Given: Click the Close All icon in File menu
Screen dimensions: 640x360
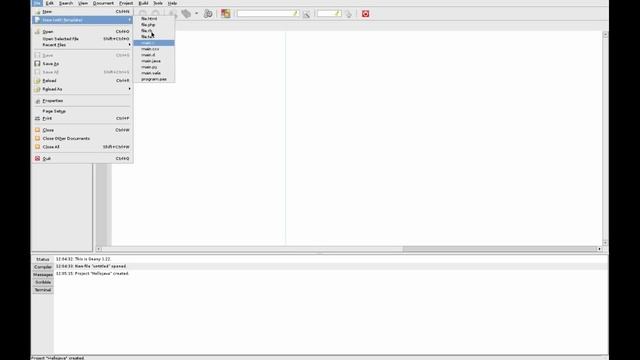Looking at the screenshot, I should 38,147.
